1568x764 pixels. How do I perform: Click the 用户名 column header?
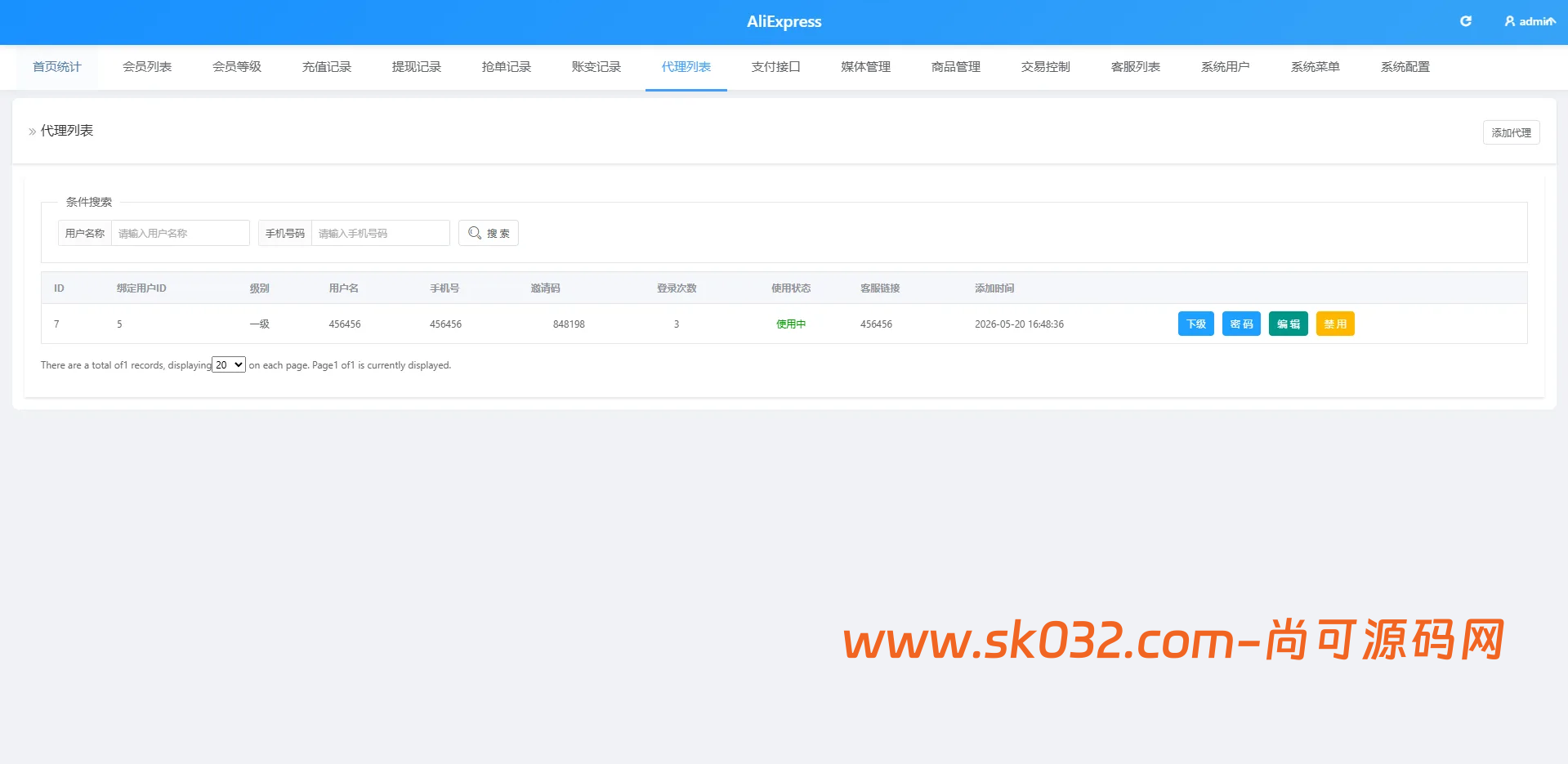pyautogui.click(x=344, y=288)
